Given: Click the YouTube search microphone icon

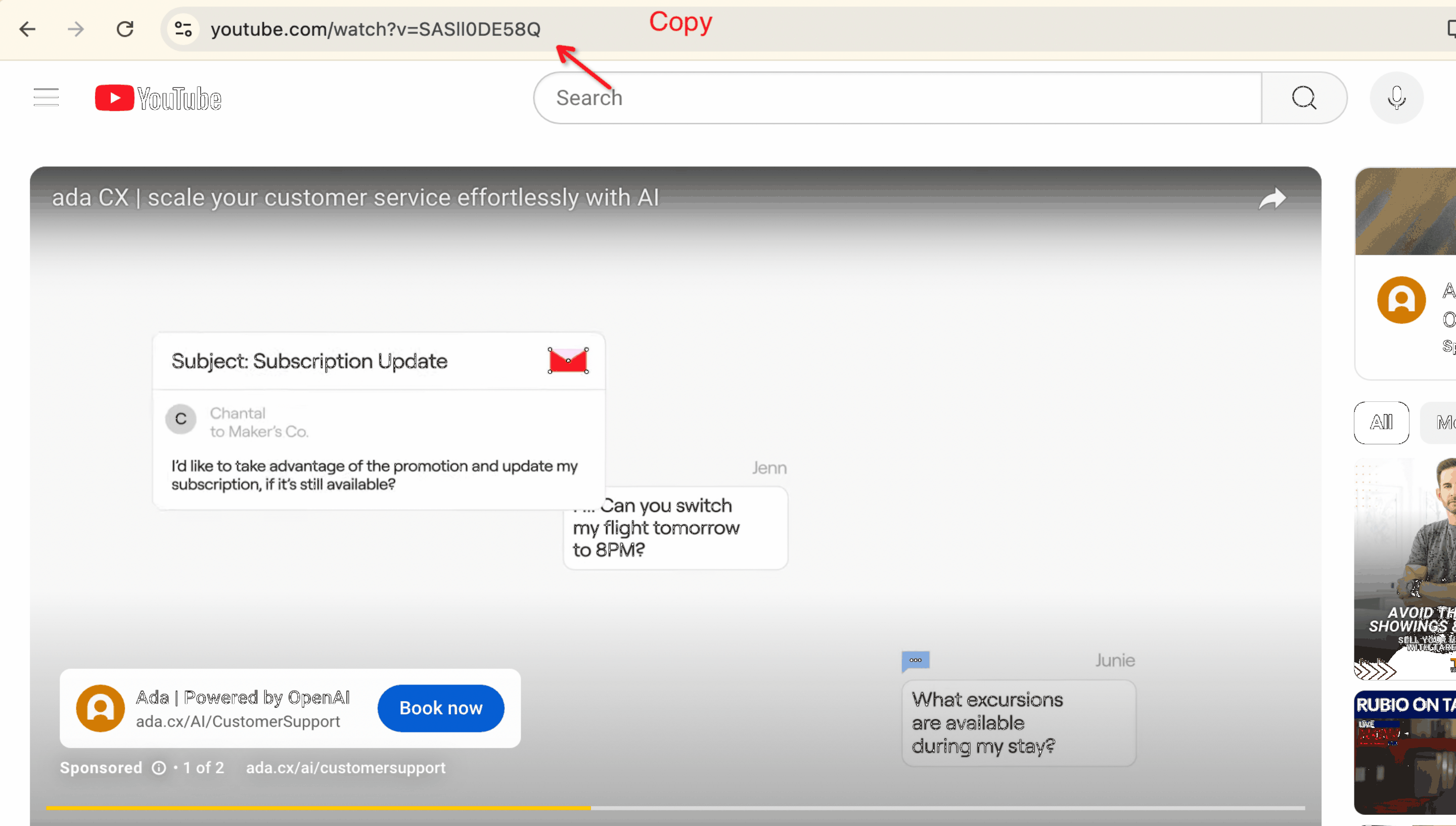Looking at the screenshot, I should point(1397,97).
